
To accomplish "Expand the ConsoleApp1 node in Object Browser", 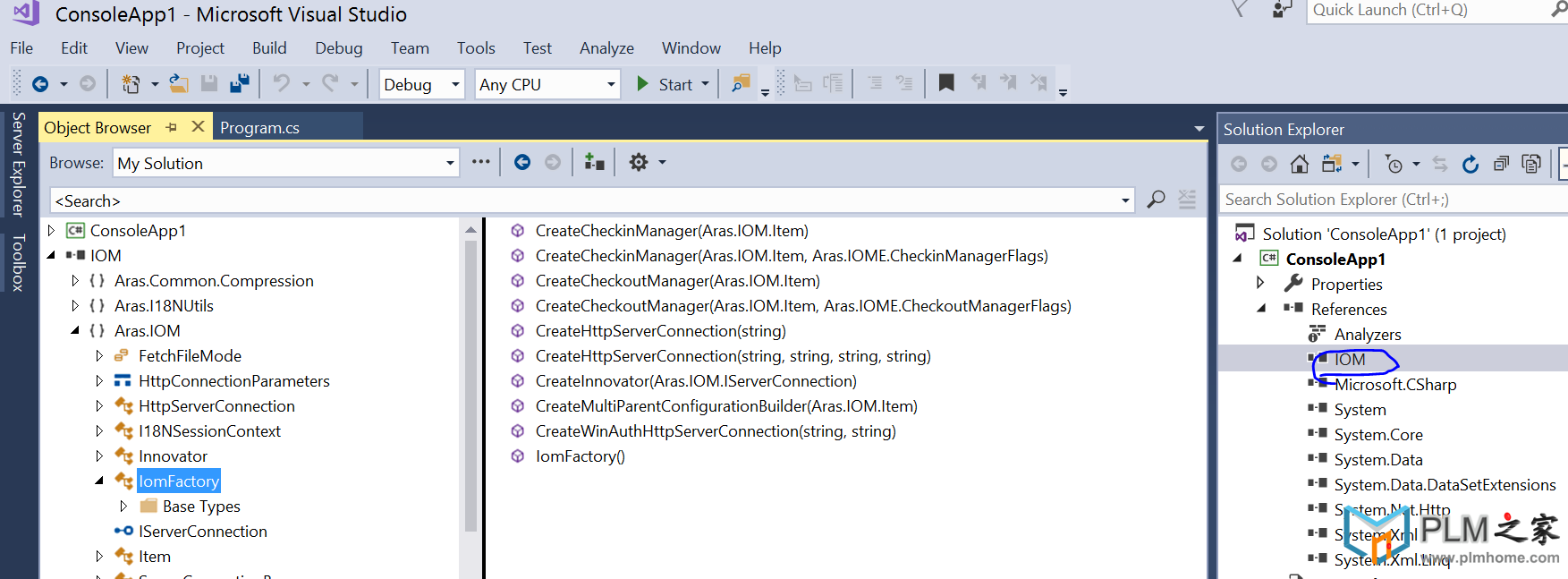I will click(x=51, y=231).
